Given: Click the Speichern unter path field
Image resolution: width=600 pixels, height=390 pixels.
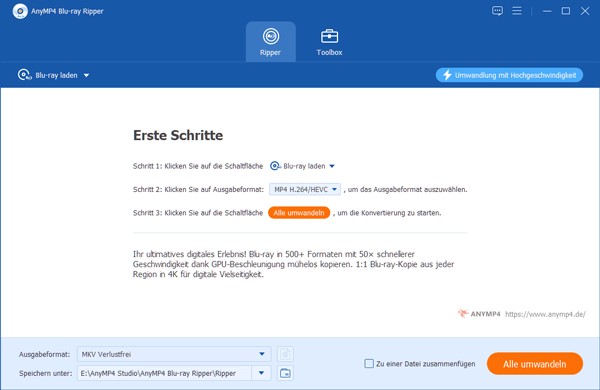Looking at the screenshot, I should coord(165,373).
